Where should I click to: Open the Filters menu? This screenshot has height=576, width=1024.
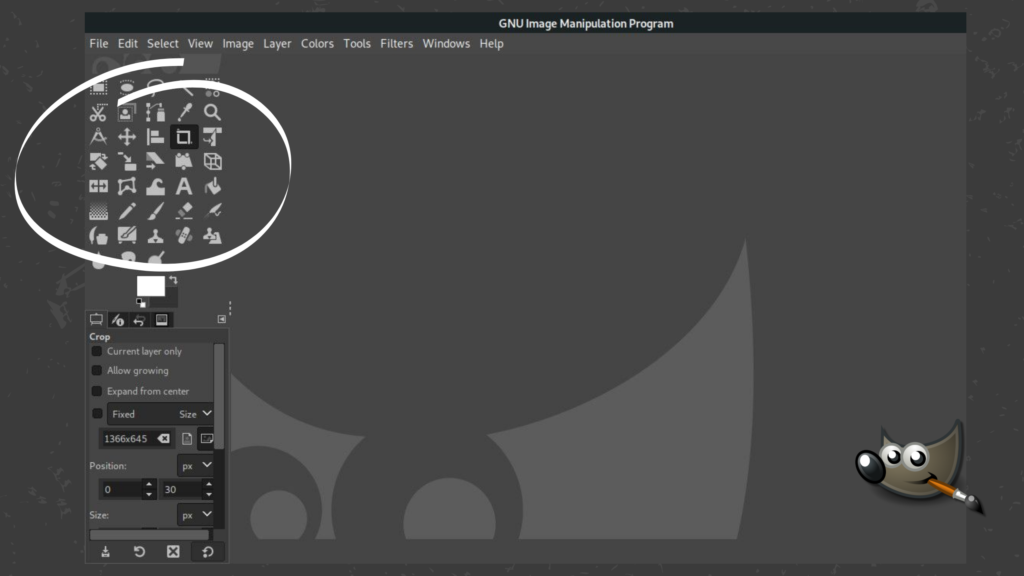(x=396, y=44)
